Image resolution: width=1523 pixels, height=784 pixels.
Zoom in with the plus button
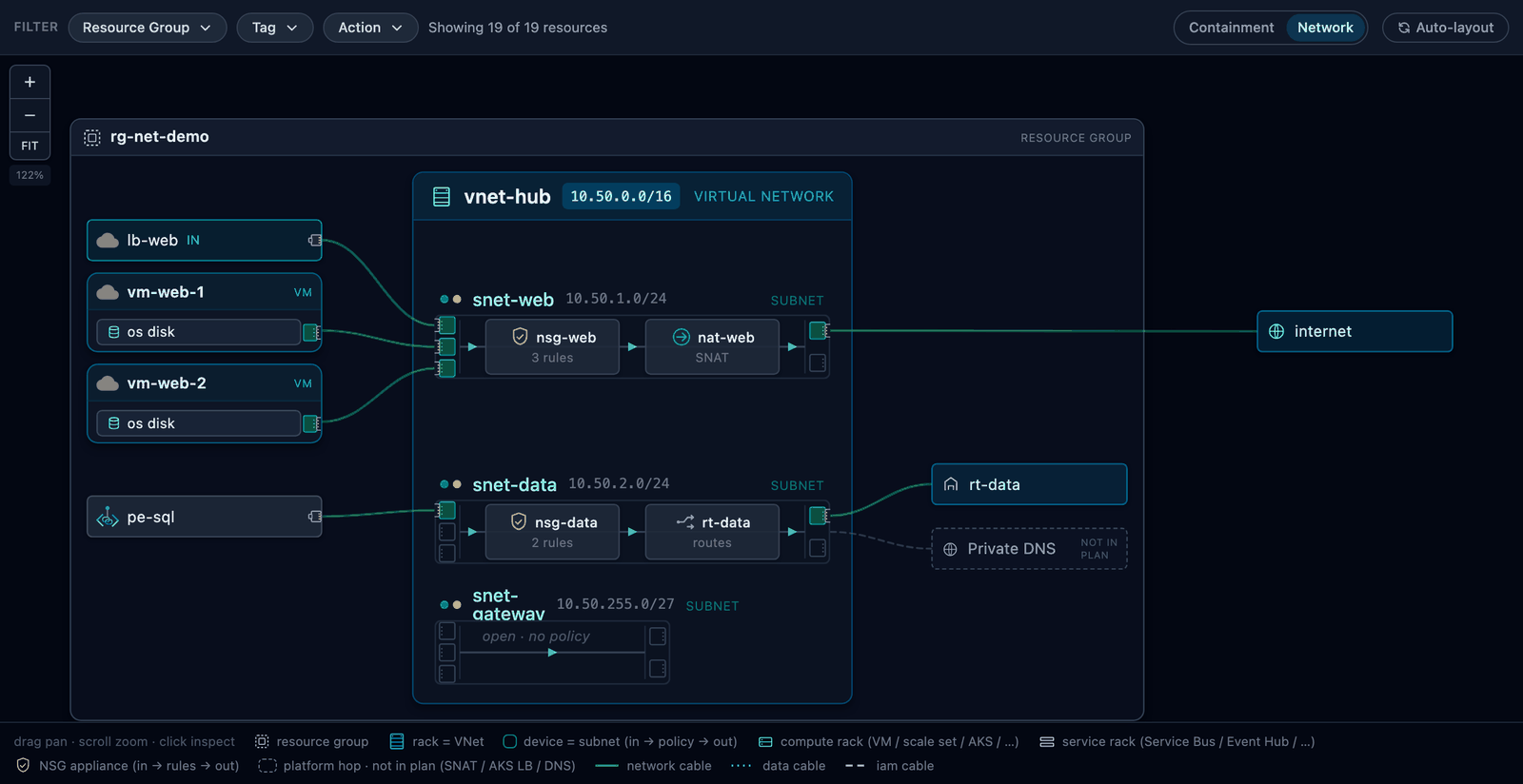coord(30,82)
